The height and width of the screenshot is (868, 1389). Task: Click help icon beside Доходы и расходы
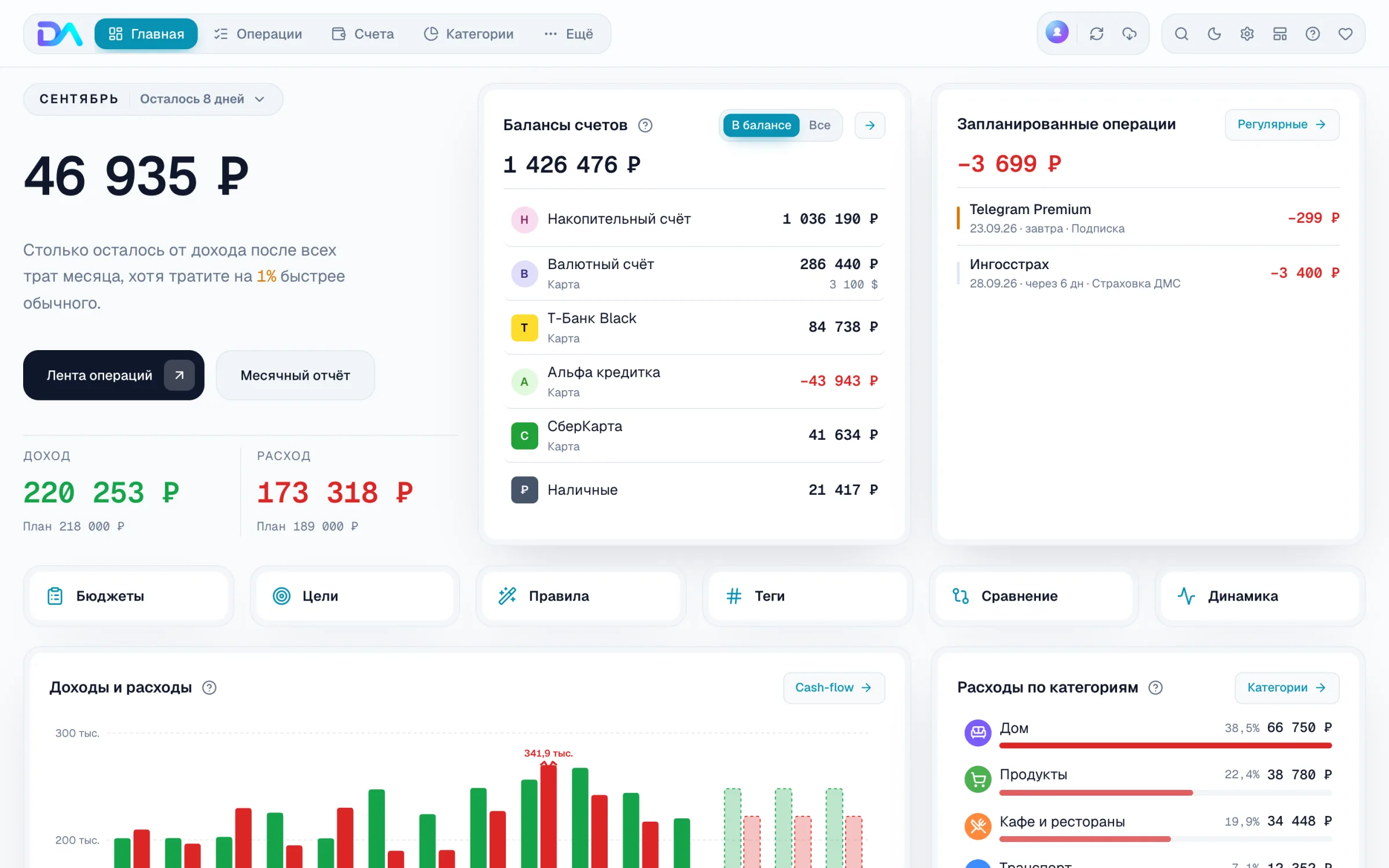(209, 687)
